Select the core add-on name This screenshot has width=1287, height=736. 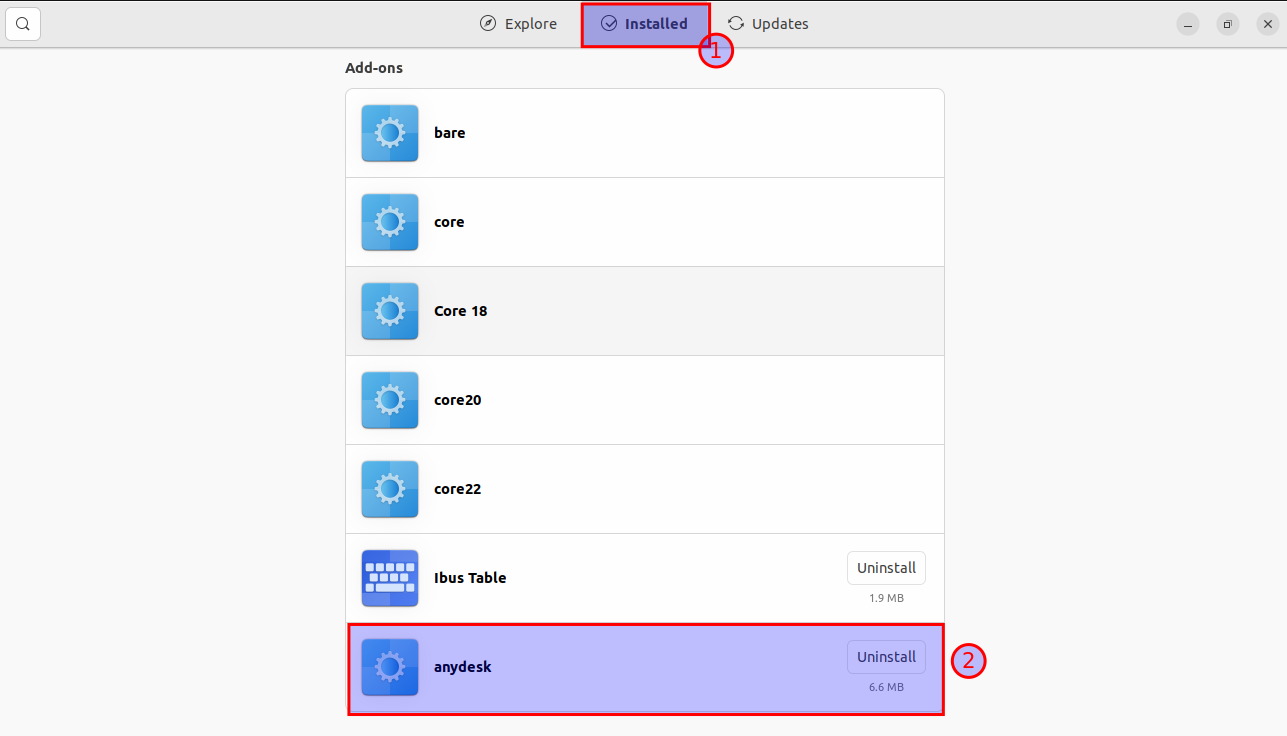[x=449, y=222]
